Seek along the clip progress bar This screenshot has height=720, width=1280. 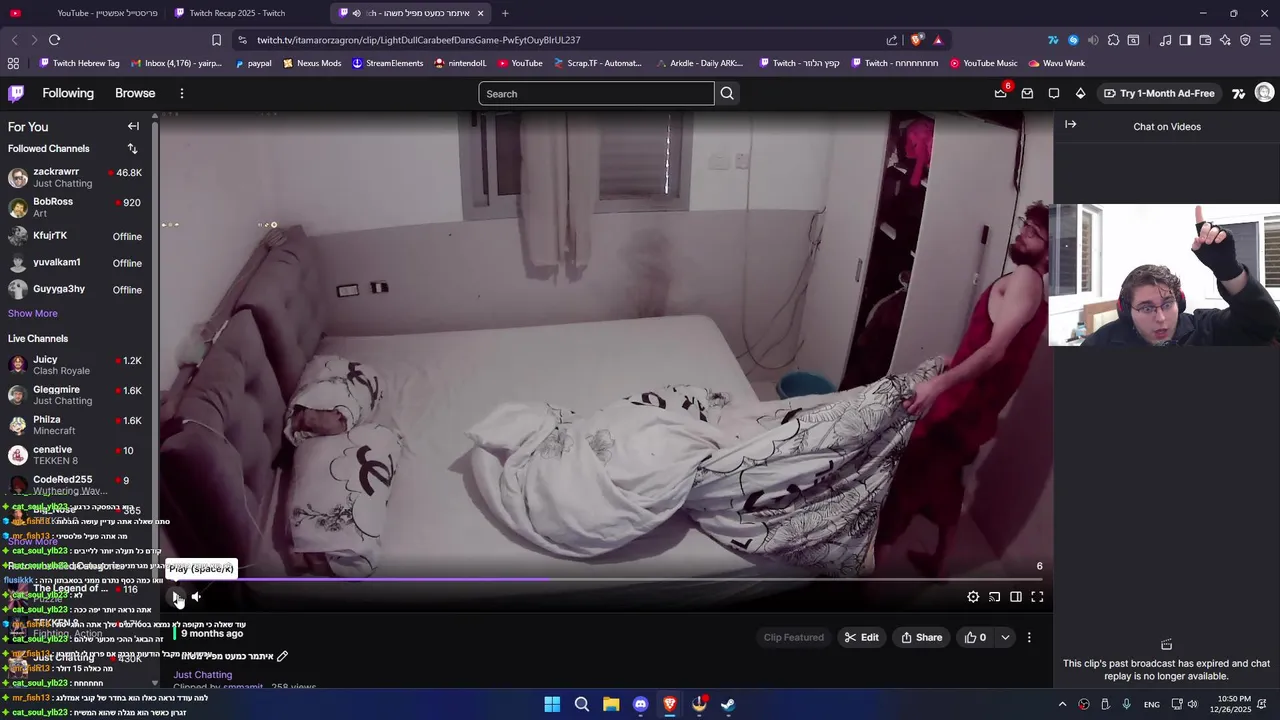pos(606,579)
